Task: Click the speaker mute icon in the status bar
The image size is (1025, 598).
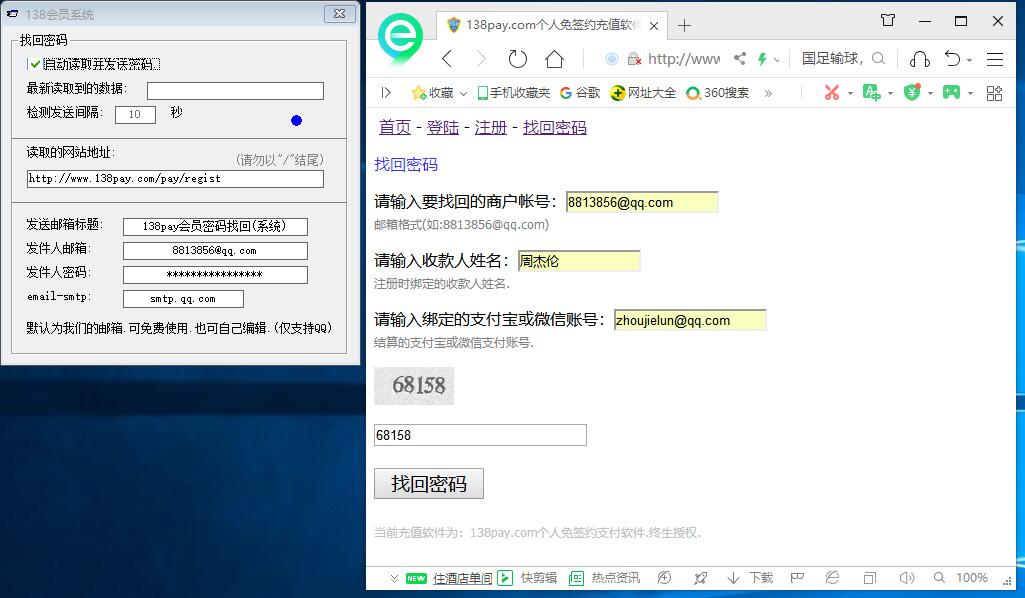Action: coord(907,578)
